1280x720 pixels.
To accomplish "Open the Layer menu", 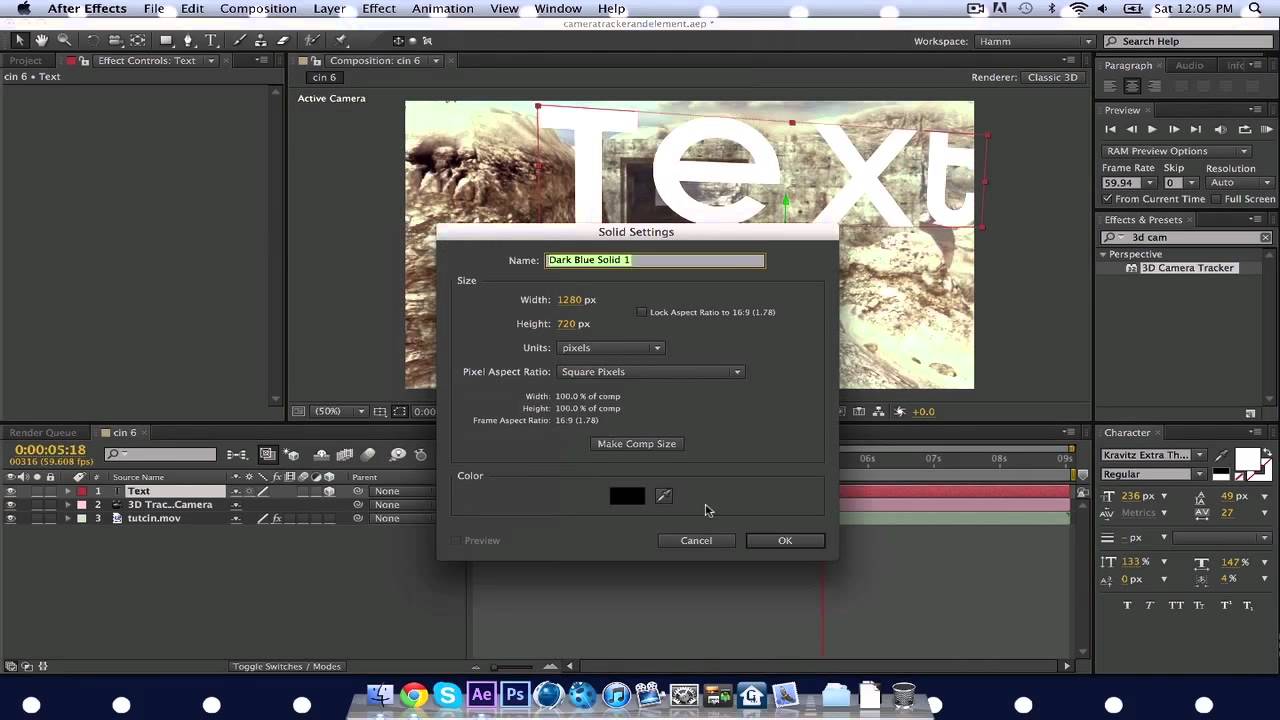I will pos(329,9).
